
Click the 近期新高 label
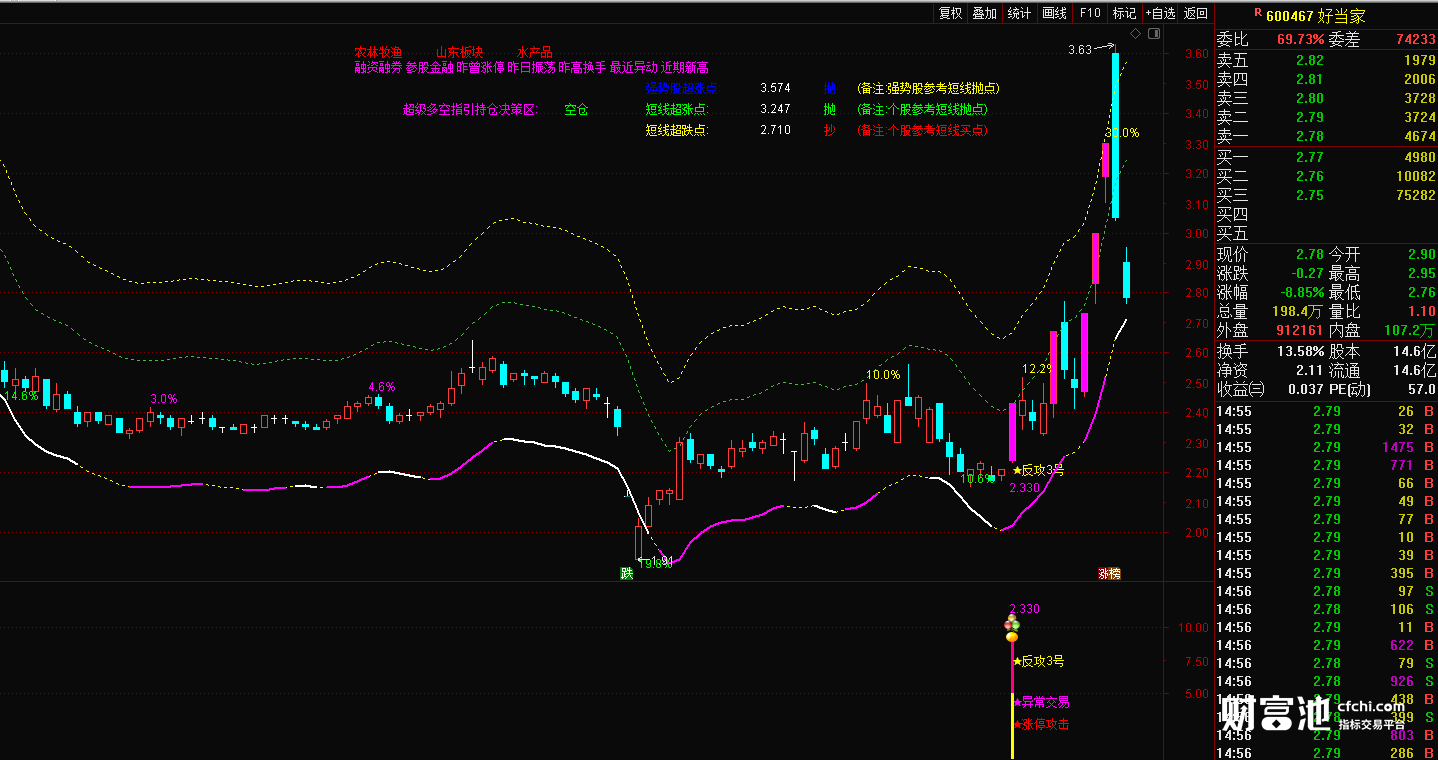coord(684,68)
